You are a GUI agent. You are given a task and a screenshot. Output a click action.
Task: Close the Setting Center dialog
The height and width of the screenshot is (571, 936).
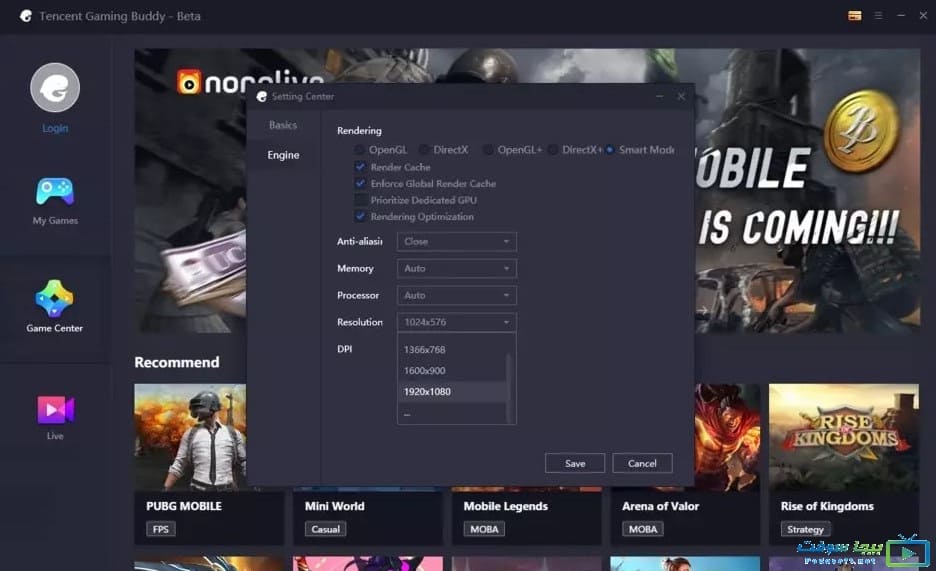coord(681,97)
